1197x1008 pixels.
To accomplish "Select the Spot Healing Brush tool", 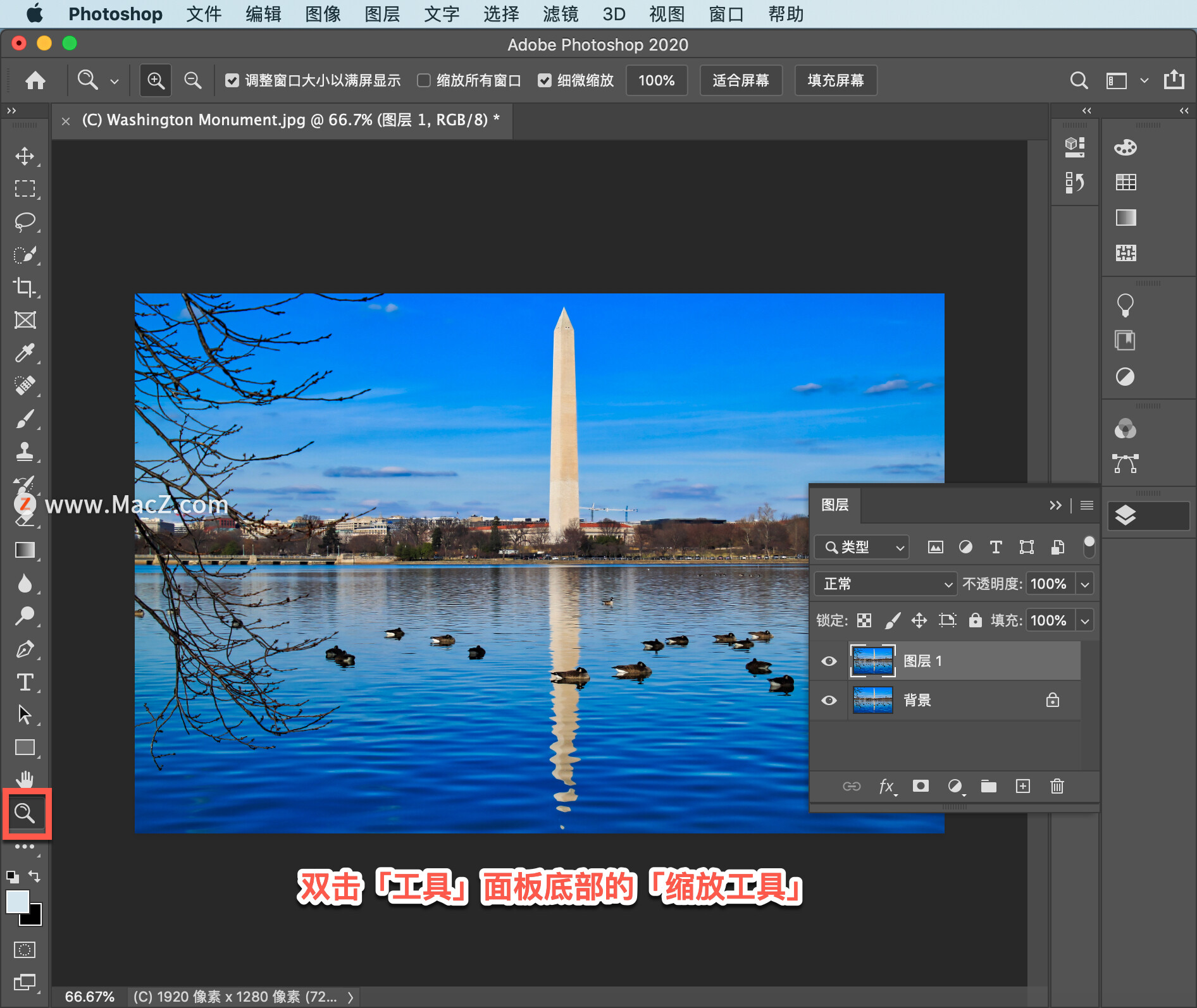I will coord(25,386).
